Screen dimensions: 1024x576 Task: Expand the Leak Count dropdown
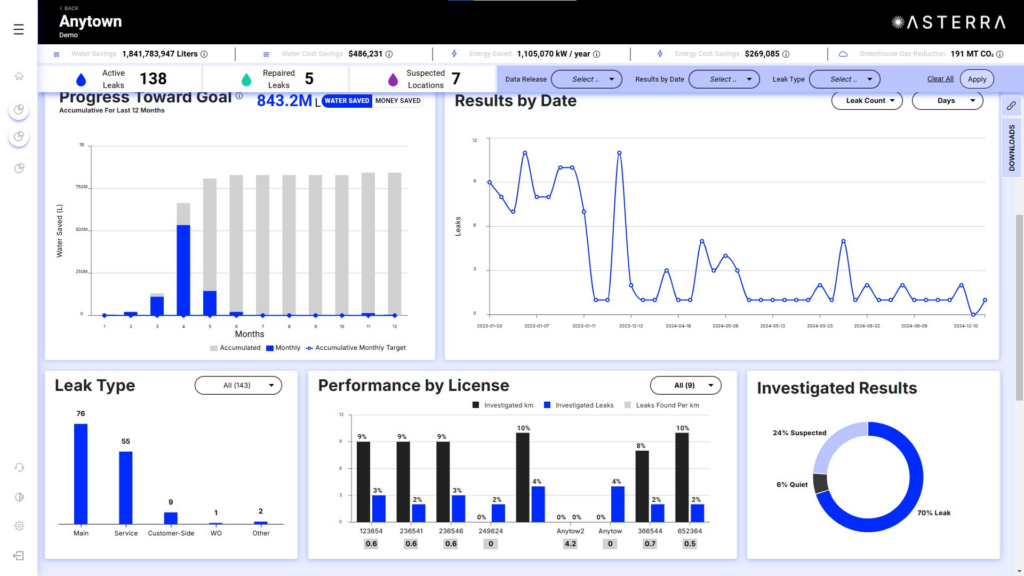click(x=866, y=101)
